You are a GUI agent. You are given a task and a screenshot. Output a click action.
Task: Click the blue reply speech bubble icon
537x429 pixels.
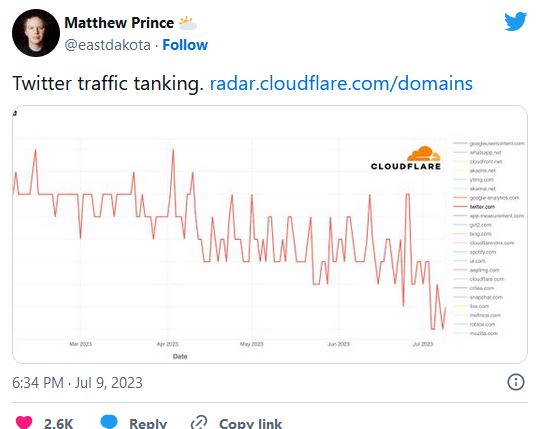109,422
